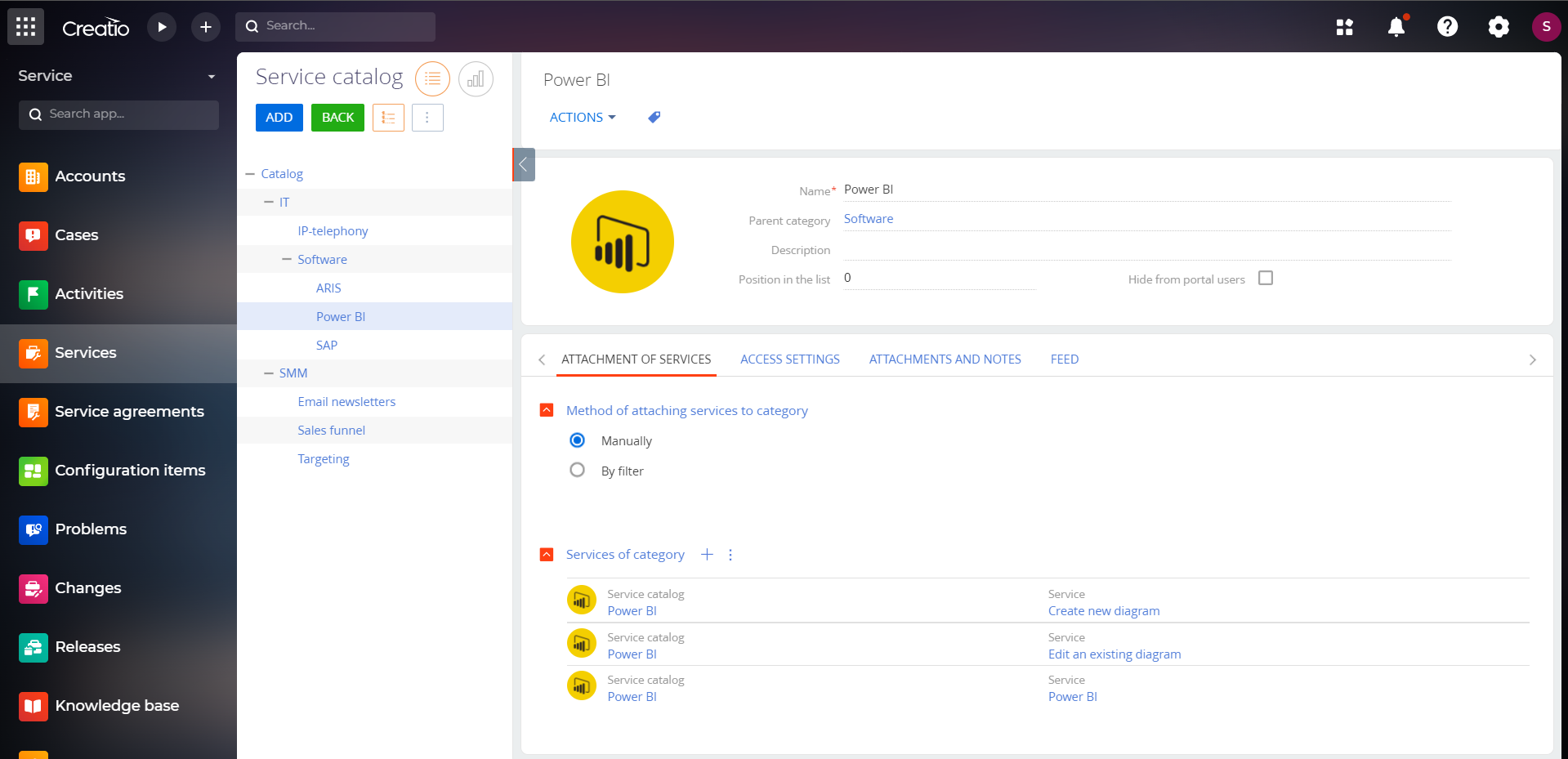The width and height of the screenshot is (1568, 759).
Task: Open Configuration items section icon
Action: [33, 471]
